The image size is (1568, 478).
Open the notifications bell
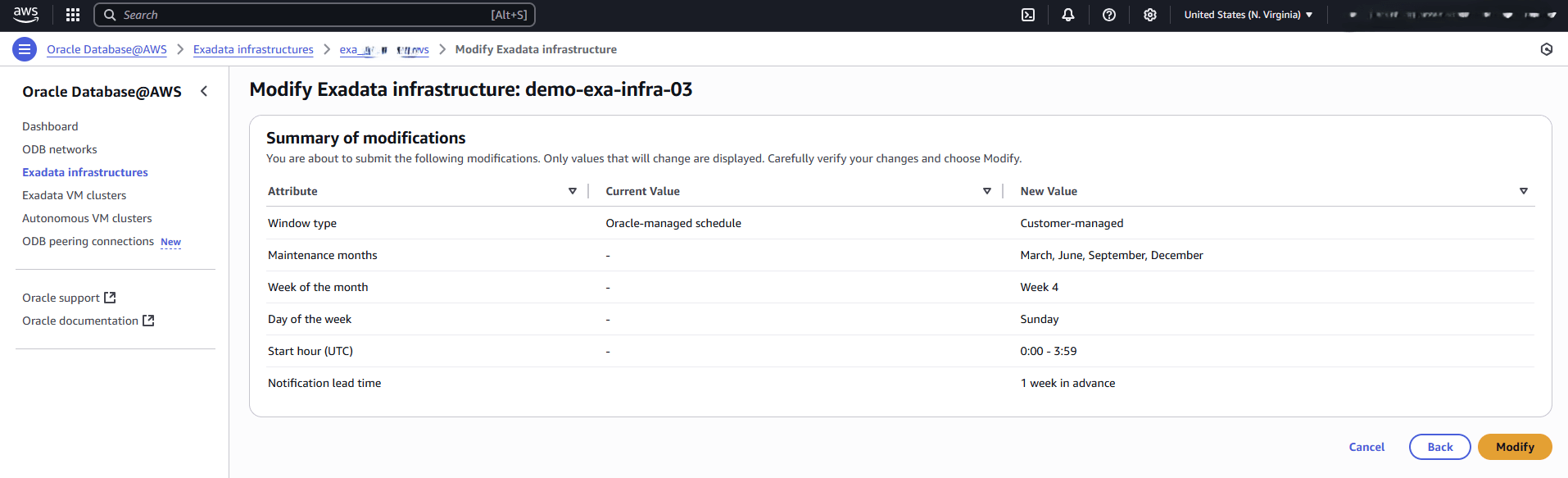[1068, 15]
